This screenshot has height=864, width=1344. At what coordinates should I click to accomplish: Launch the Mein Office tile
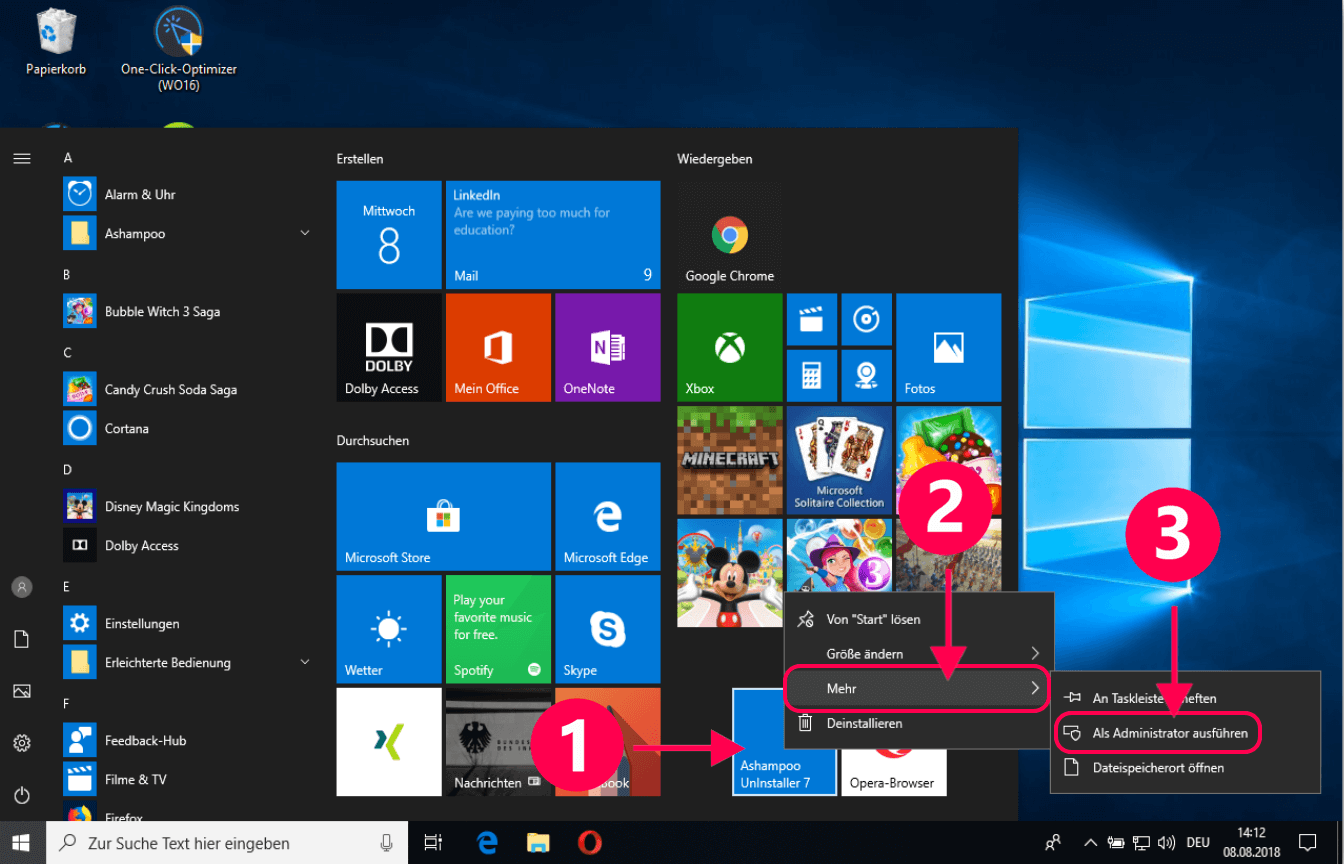498,347
